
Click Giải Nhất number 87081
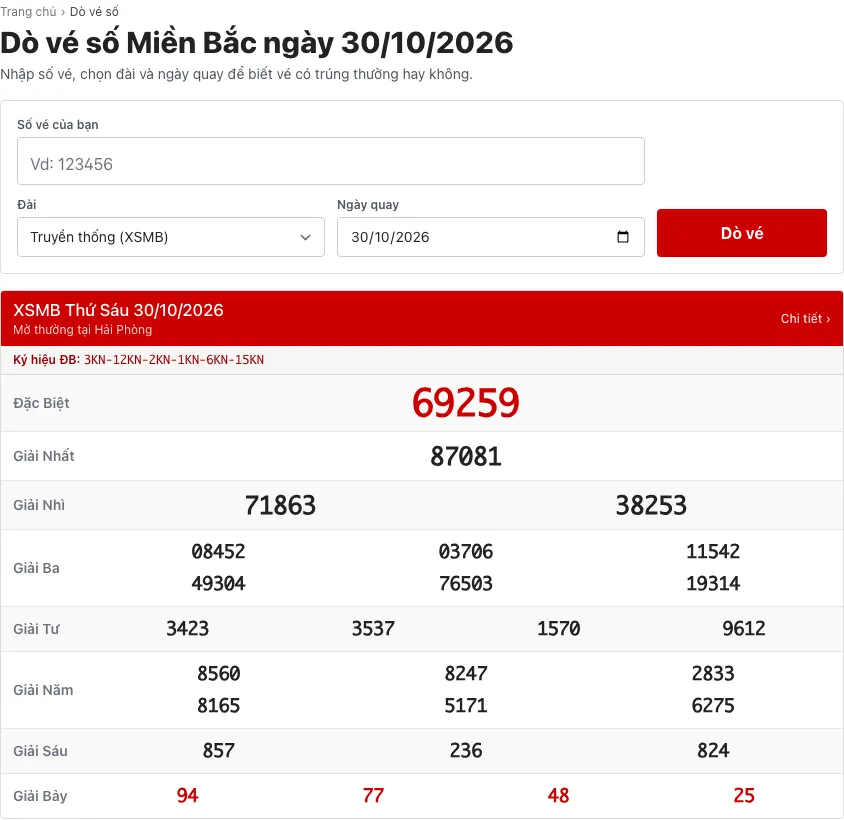pos(466,457)
